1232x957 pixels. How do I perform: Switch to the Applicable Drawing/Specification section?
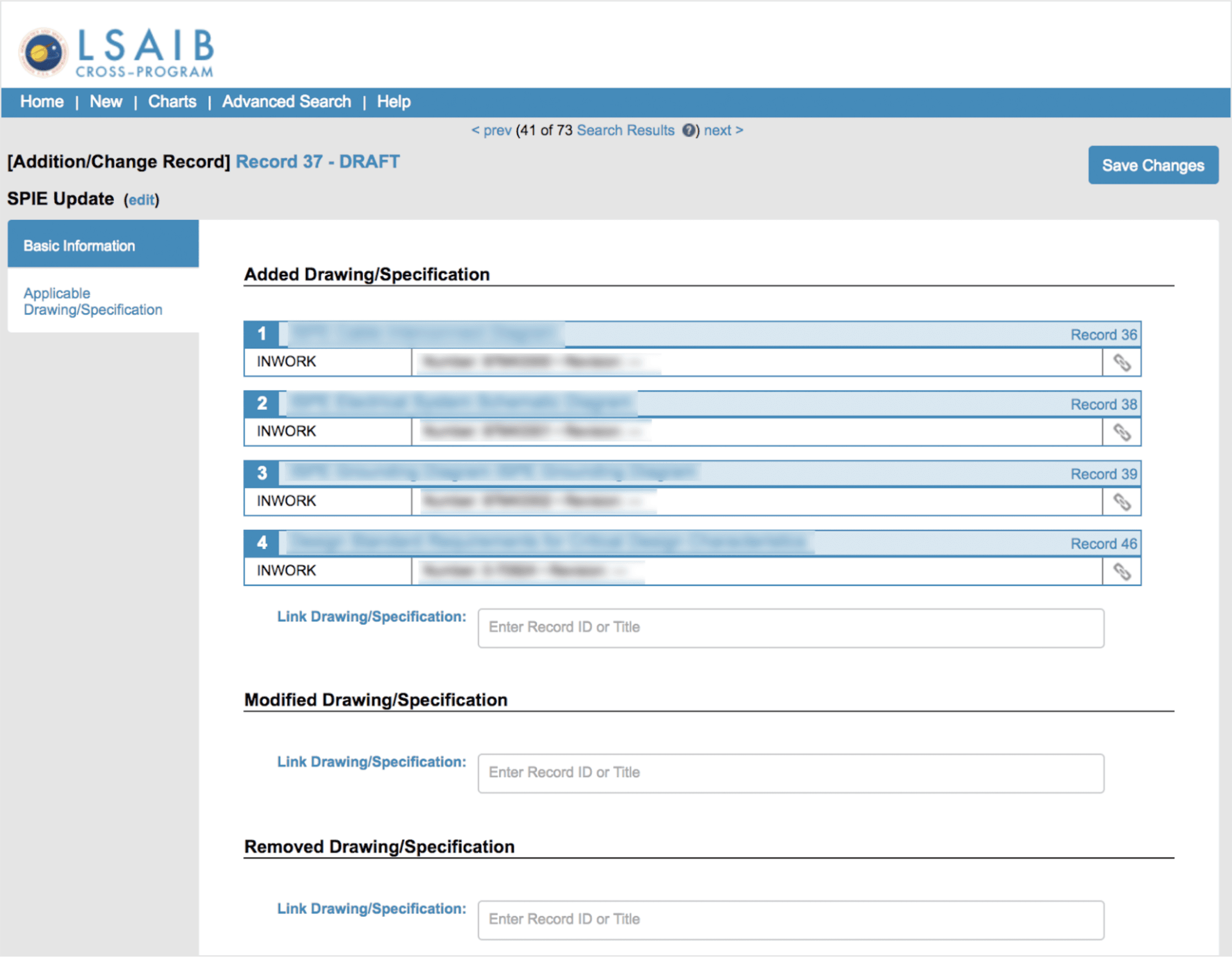coord(93,302)
